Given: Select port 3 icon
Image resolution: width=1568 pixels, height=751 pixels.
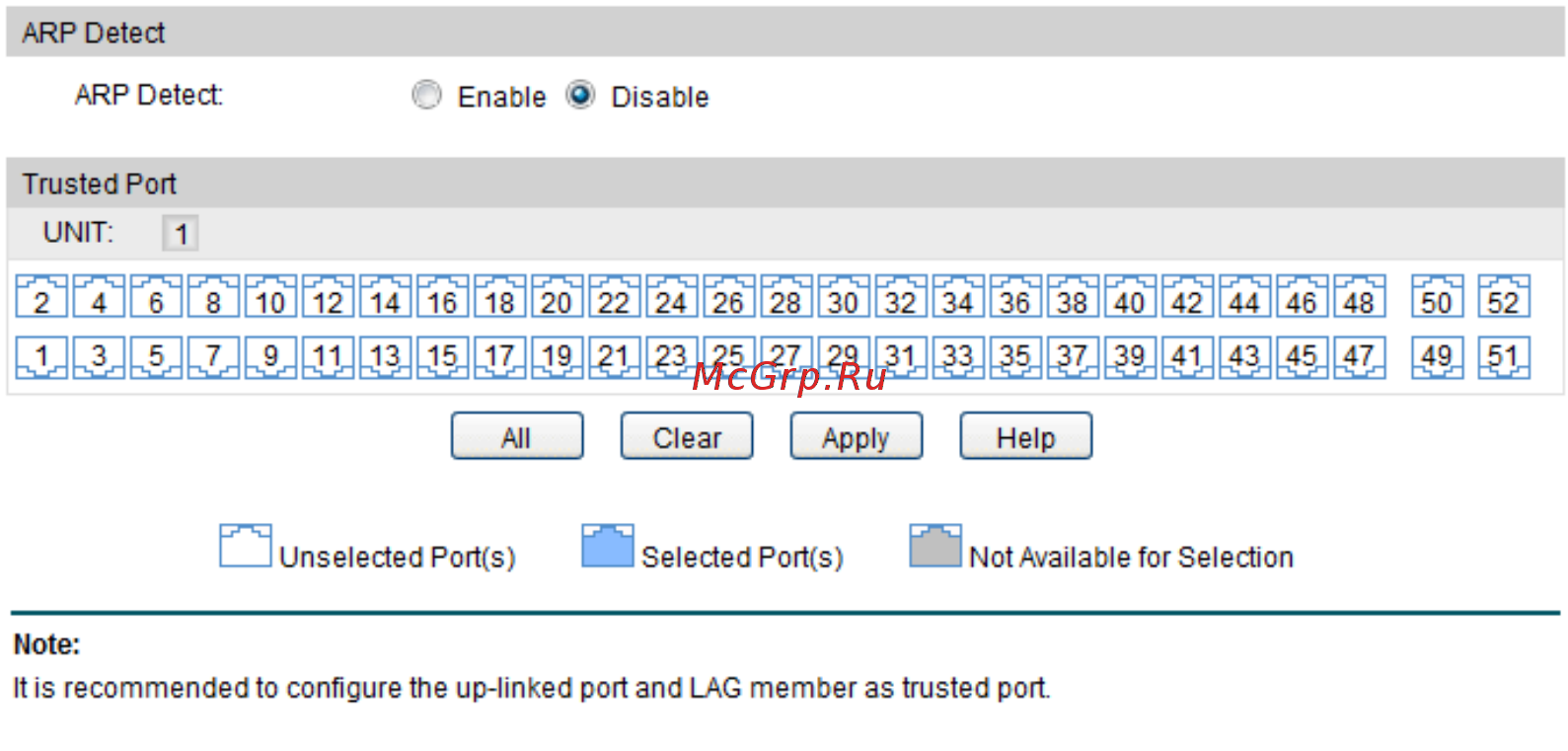Looking at the screenshot, I should [99, 358].
